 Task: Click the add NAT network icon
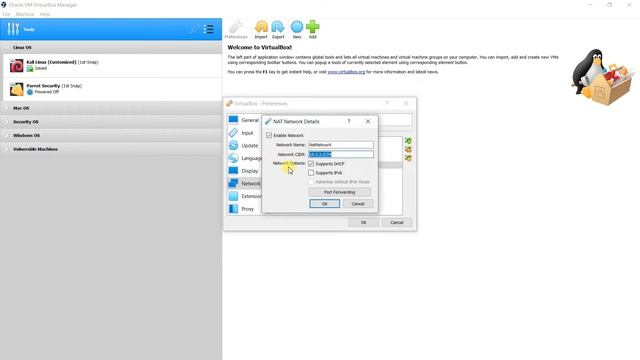pos(408,141)
